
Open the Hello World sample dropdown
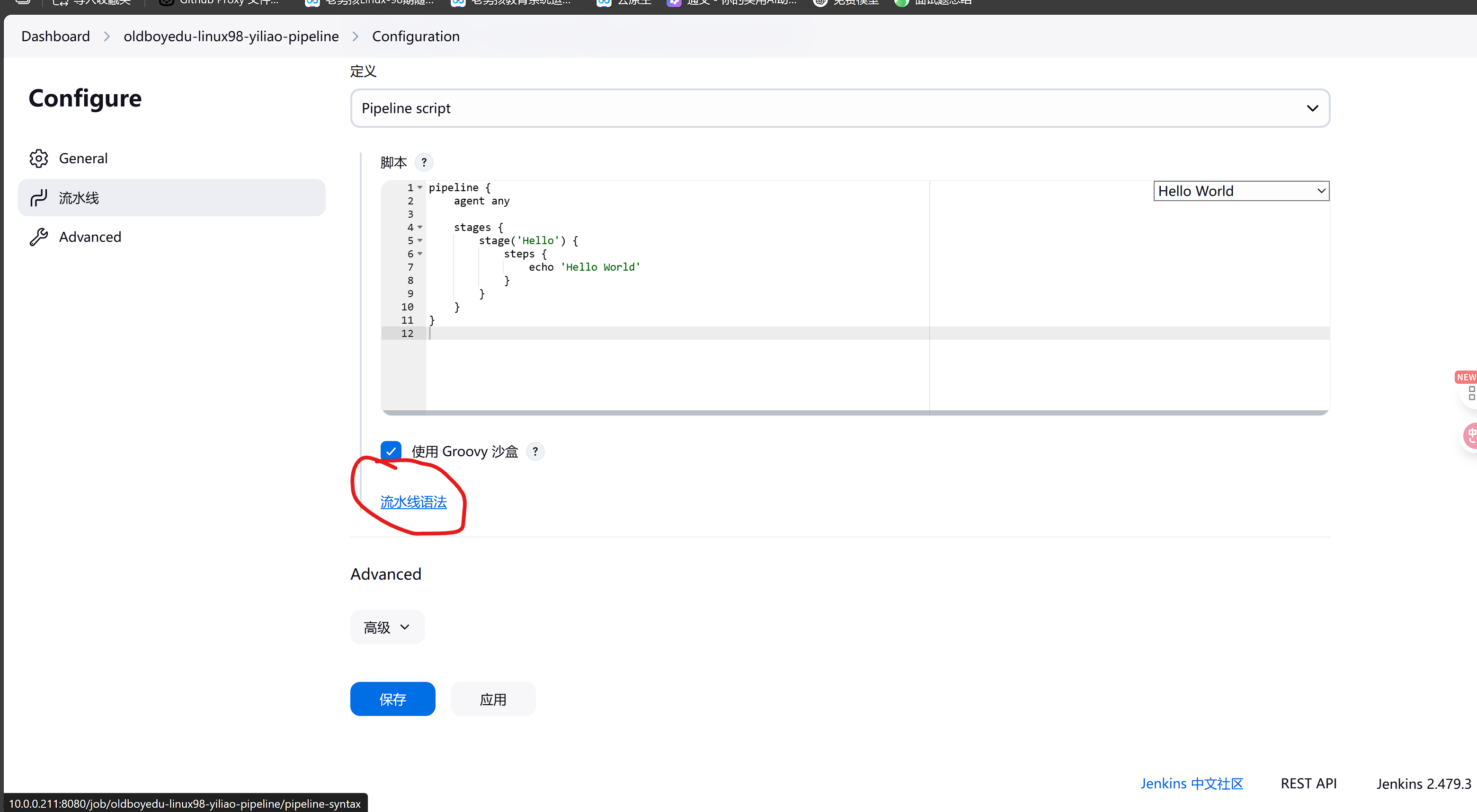tap(1241, 191)
